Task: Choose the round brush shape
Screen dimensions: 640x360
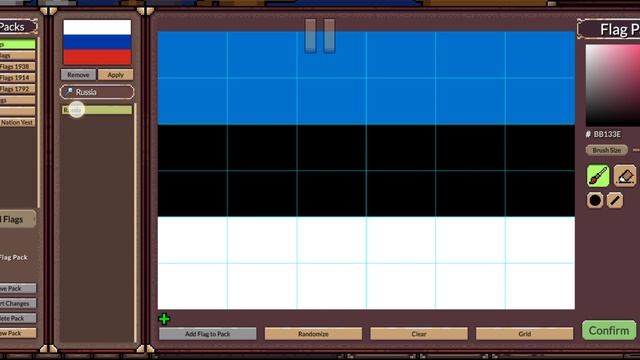Action: pyautogui.click(x=595, y=200)
